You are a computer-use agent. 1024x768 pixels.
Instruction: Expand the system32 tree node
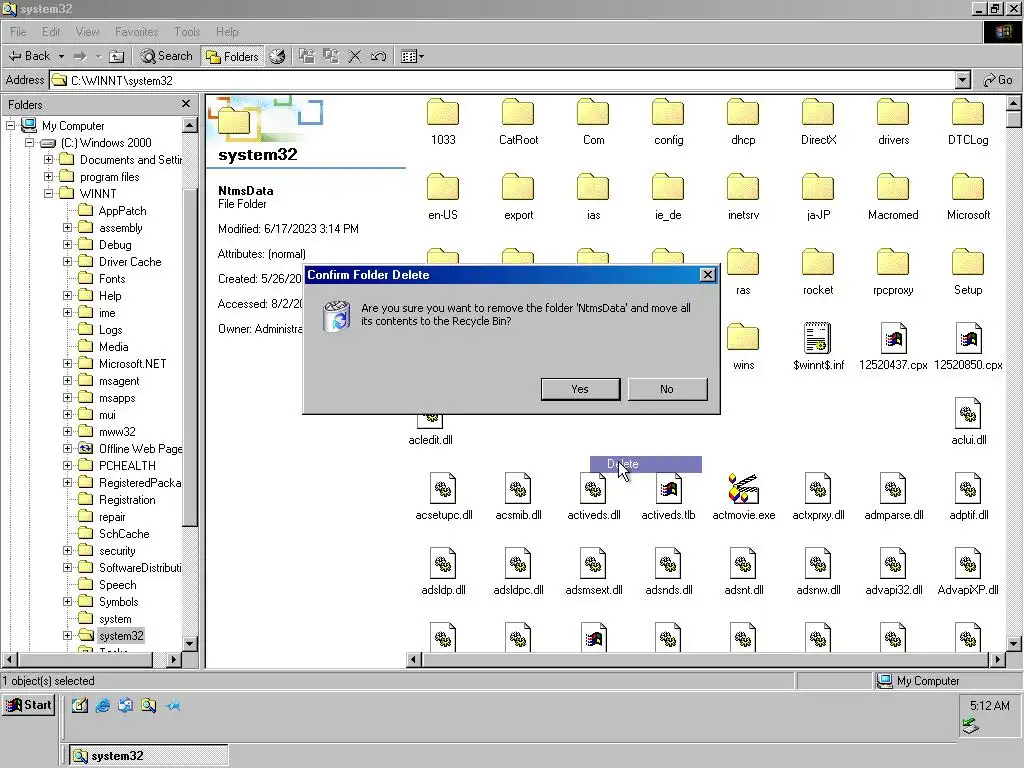67,635
